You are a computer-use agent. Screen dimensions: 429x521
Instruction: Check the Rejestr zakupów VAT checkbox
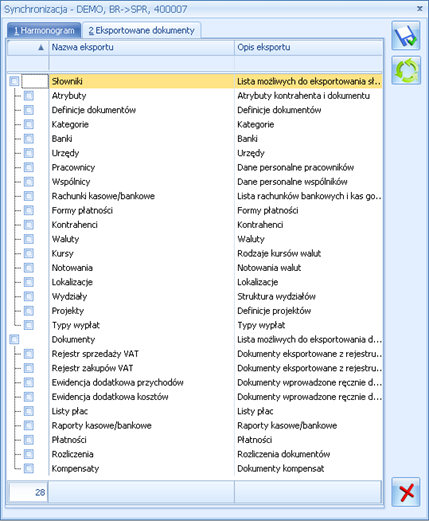point(29,368)
